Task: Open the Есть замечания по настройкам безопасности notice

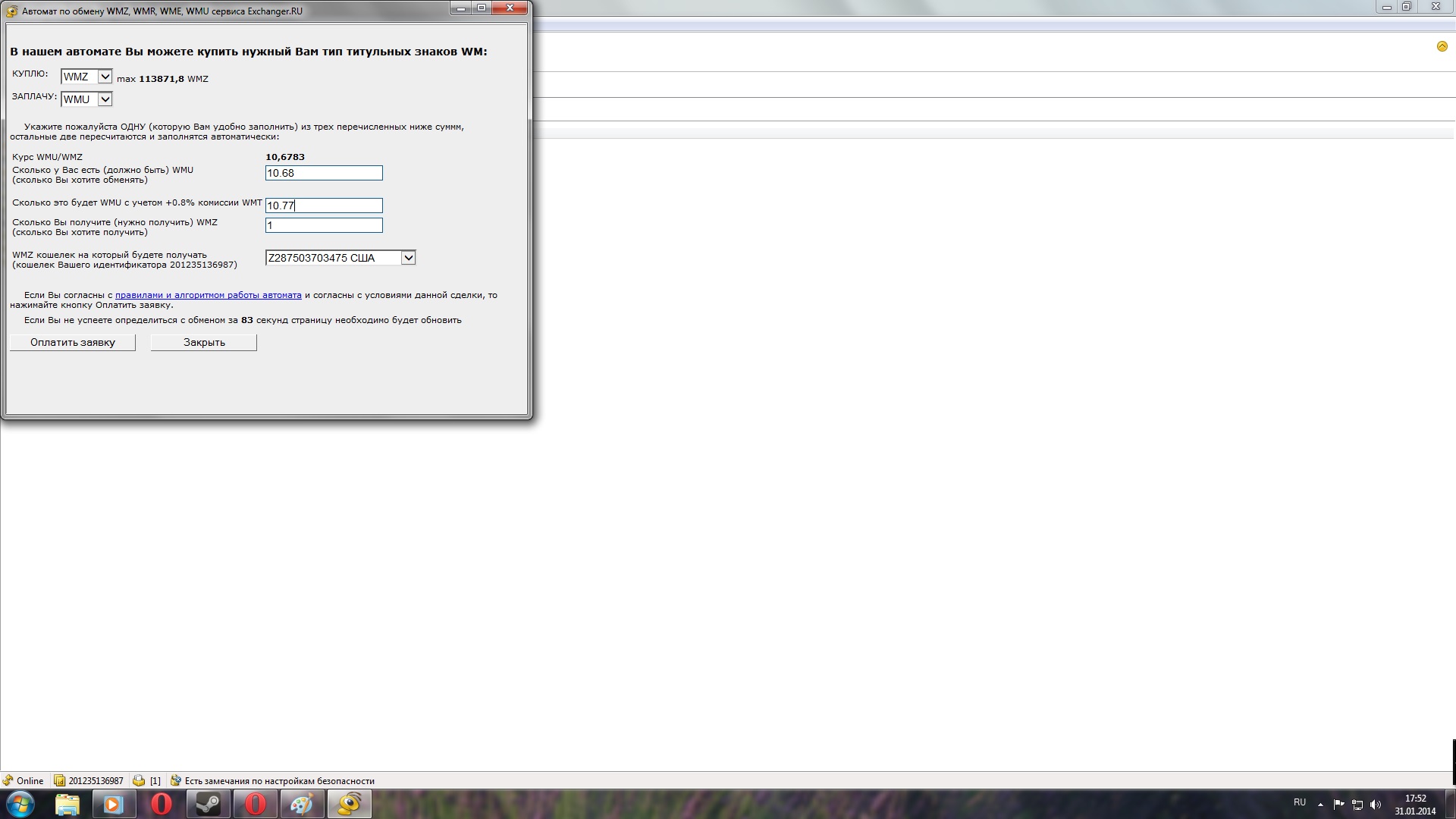Action: click(272, 780)
